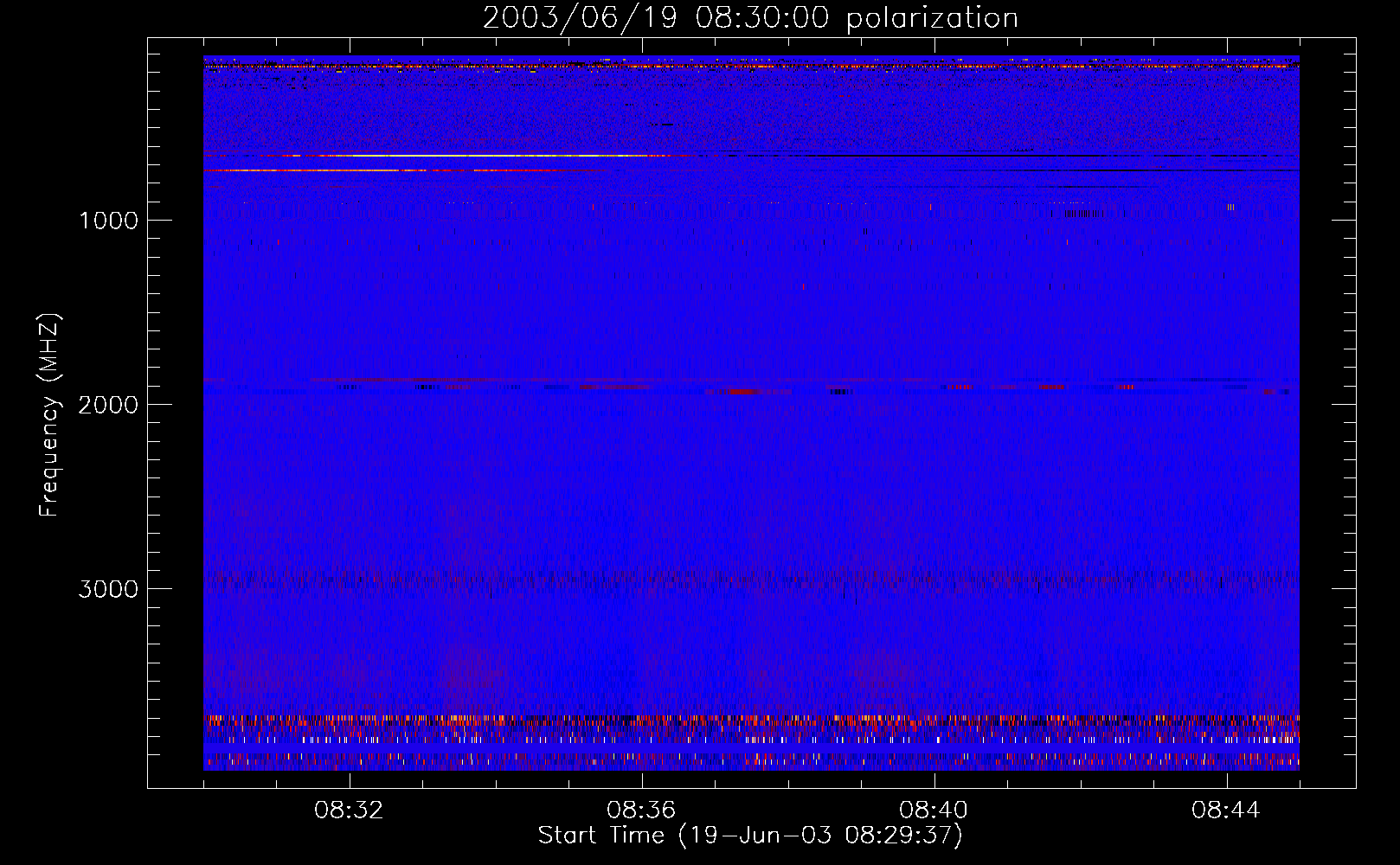Click the "2000" frequency tick label
Viewport: 1400px width, 865px height.
(108, 405)
